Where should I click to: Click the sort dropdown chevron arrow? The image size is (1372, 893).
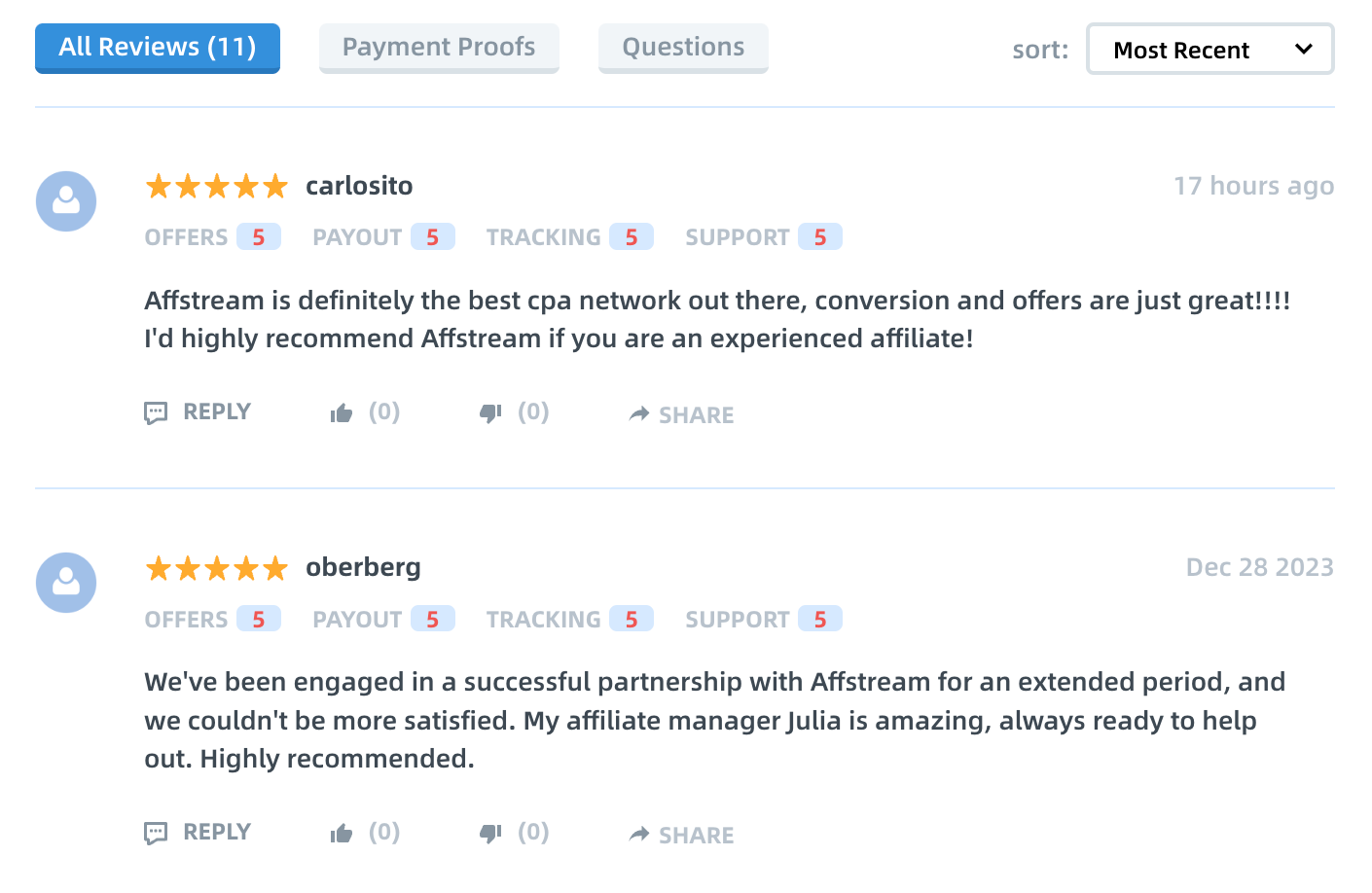pos(1304,50)
